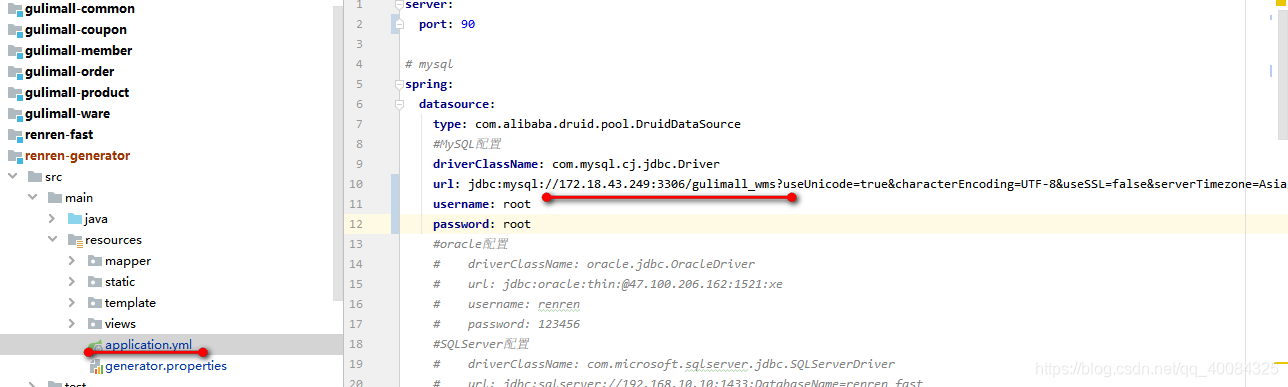The image size is (1288, 387).
Task: Collapse the resources folder
Action: pyautogui.click(x=52, y=240)
